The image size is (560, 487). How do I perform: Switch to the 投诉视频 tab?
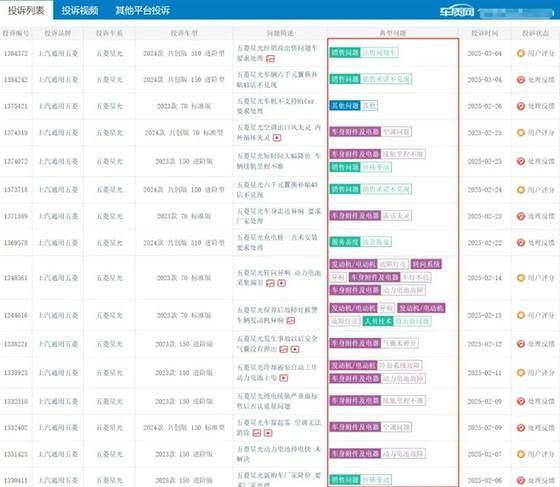pyautogui.click(x=80, y=10)
